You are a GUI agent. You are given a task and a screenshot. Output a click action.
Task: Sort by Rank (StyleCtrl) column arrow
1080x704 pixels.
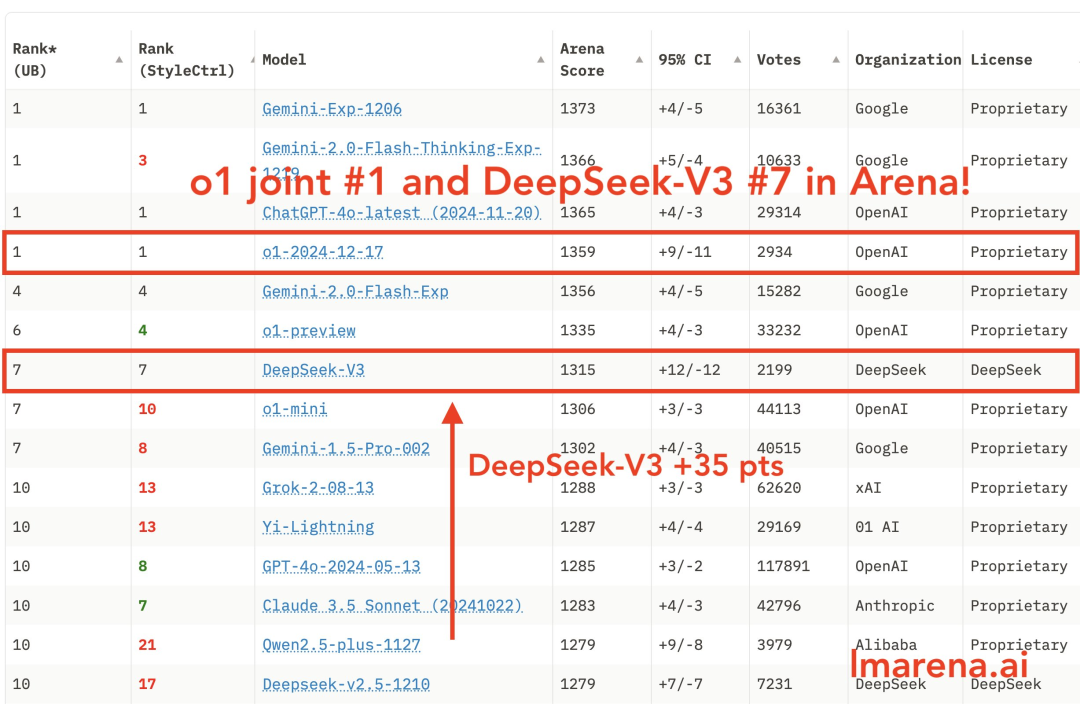point(252,60)
